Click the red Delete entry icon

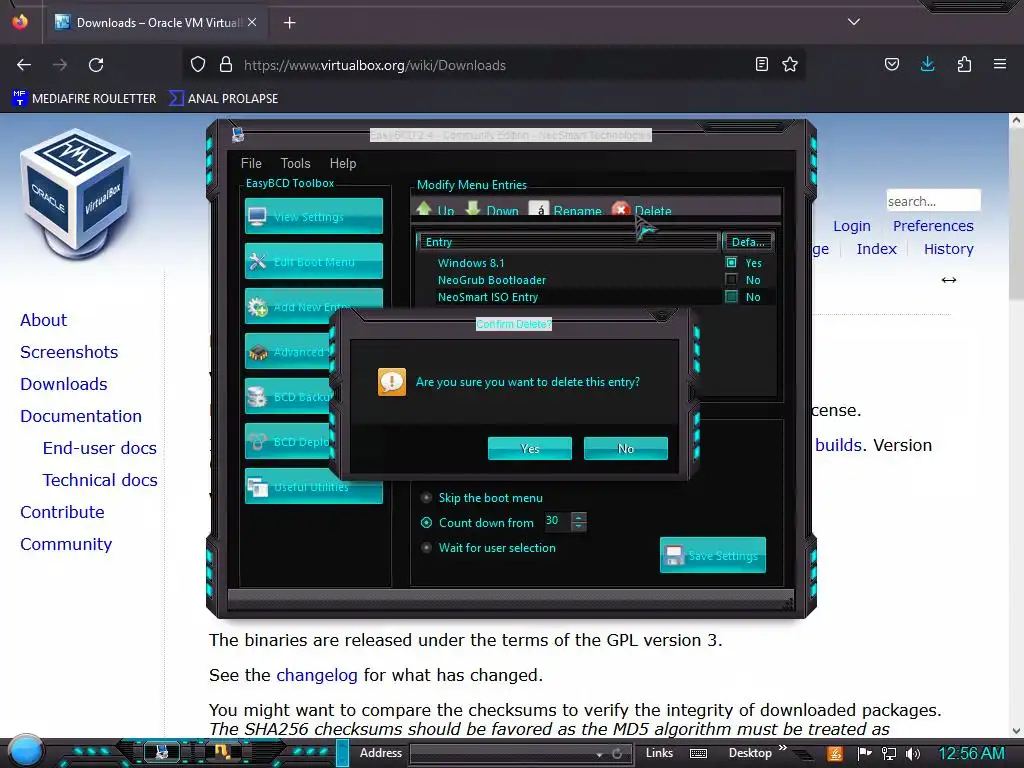pyautogui.click(x=620, y=210)
